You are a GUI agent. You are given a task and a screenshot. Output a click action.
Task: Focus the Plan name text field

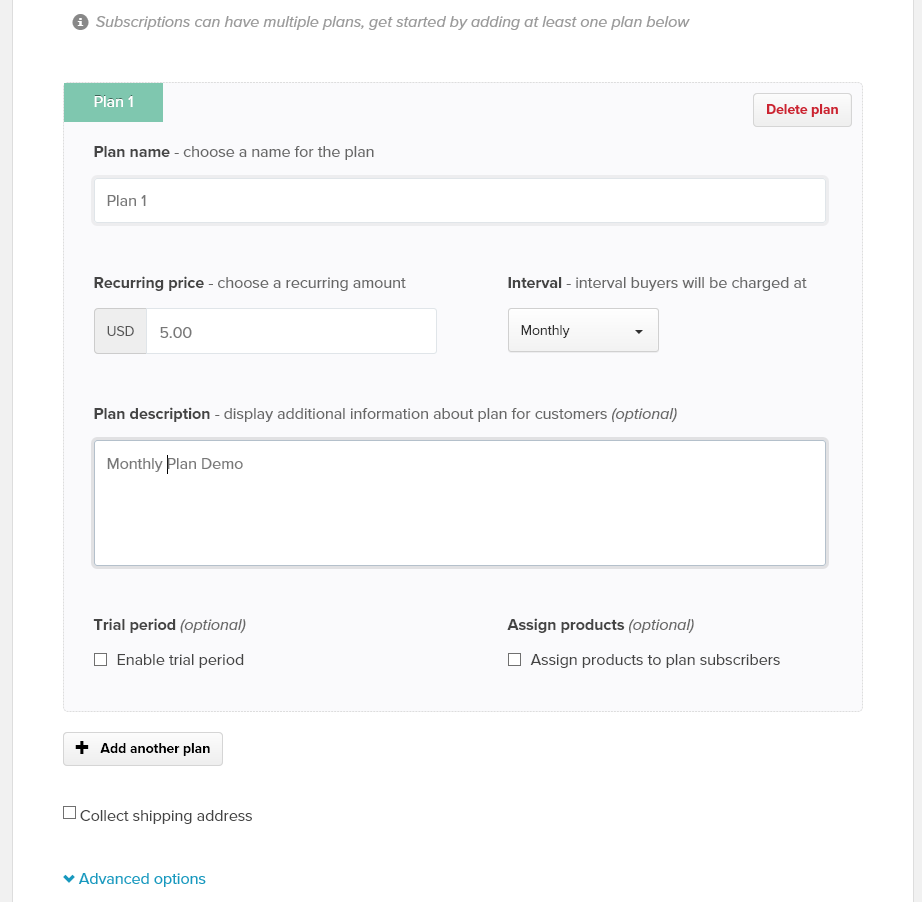(460, 201)
